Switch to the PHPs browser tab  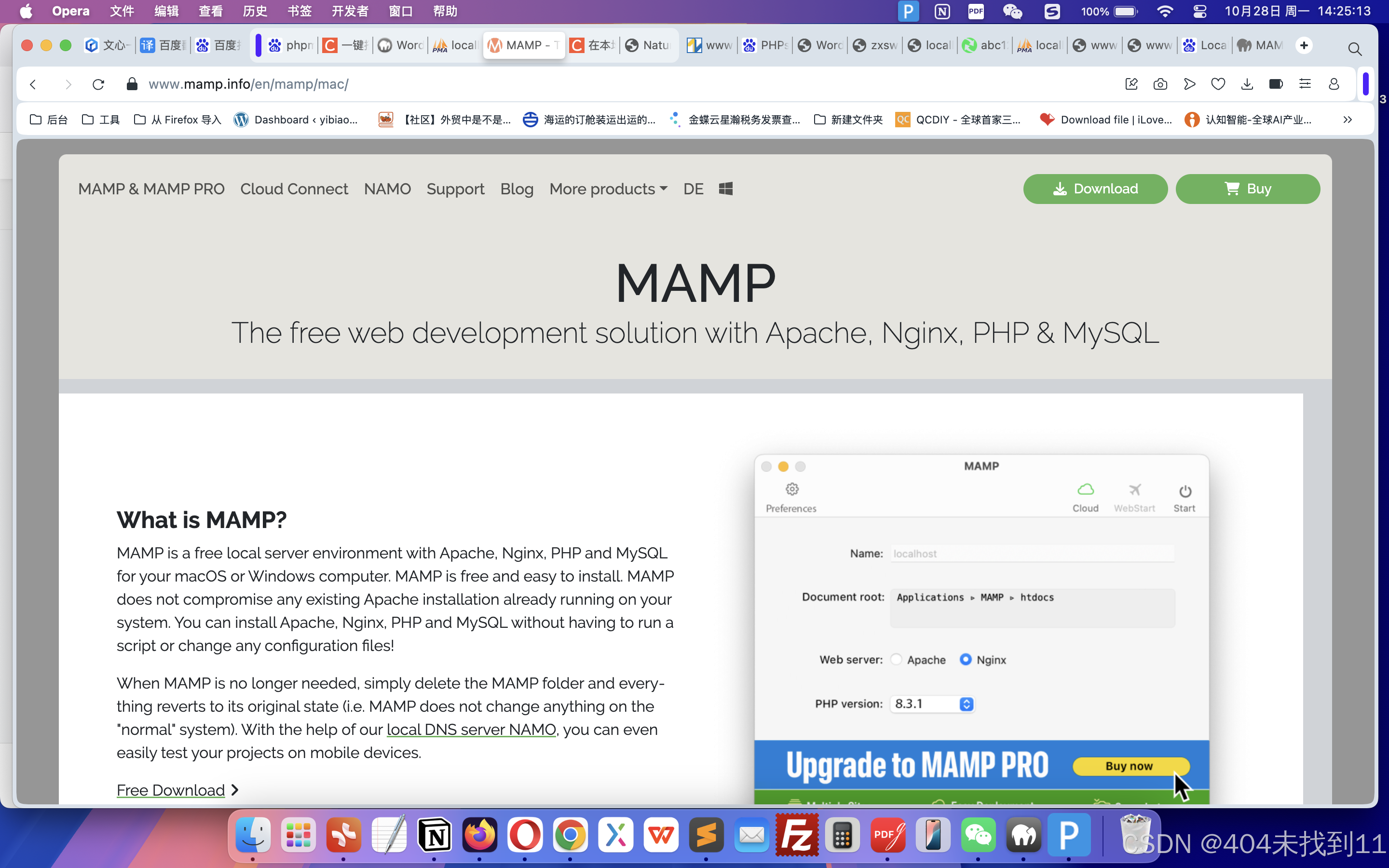[x=764, y=45]
